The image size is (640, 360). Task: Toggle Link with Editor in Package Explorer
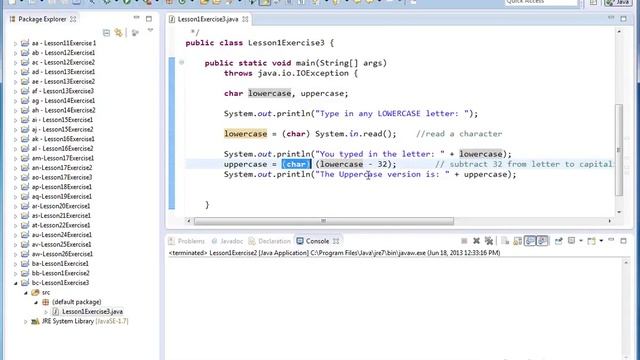coord(118,33)
